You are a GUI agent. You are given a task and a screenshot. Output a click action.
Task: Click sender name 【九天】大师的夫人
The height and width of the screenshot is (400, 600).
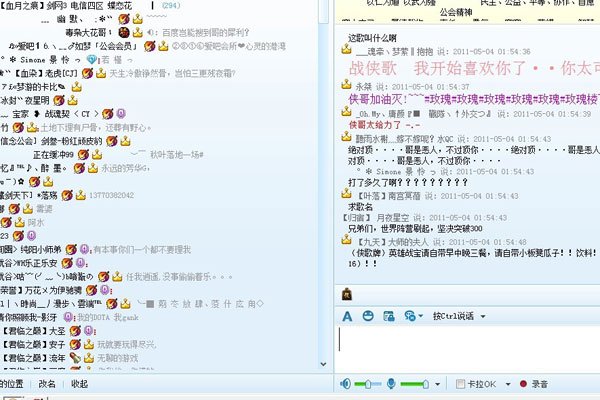click(x=393, y=242)
